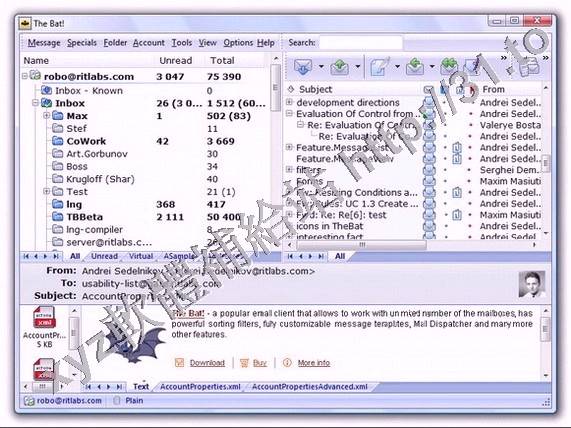This screenshot has height=428, width=571.
Task: Switch to the Unread folder tab
Action: point(104,256)
